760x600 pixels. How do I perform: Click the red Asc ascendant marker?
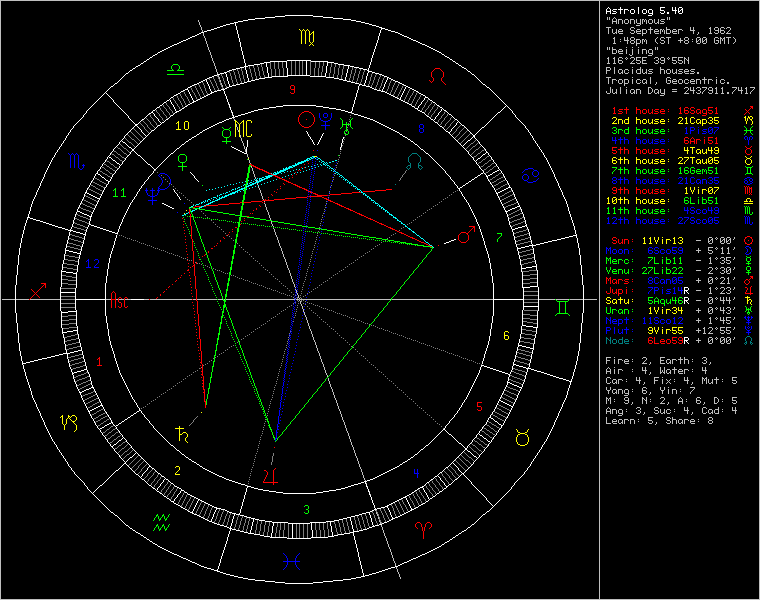119,300
